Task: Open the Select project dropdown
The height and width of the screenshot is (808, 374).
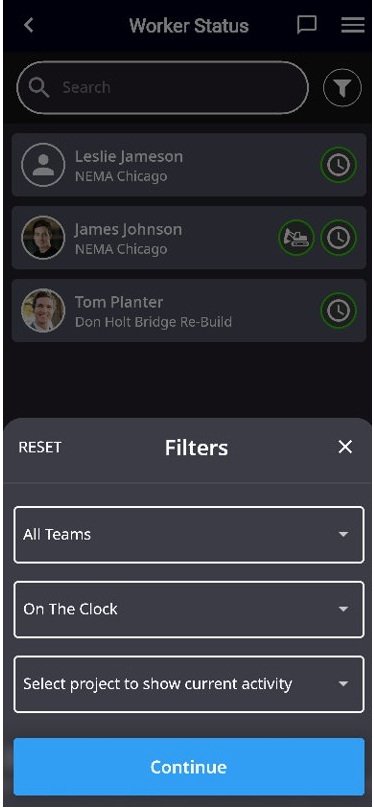Action: pos(189,684)
